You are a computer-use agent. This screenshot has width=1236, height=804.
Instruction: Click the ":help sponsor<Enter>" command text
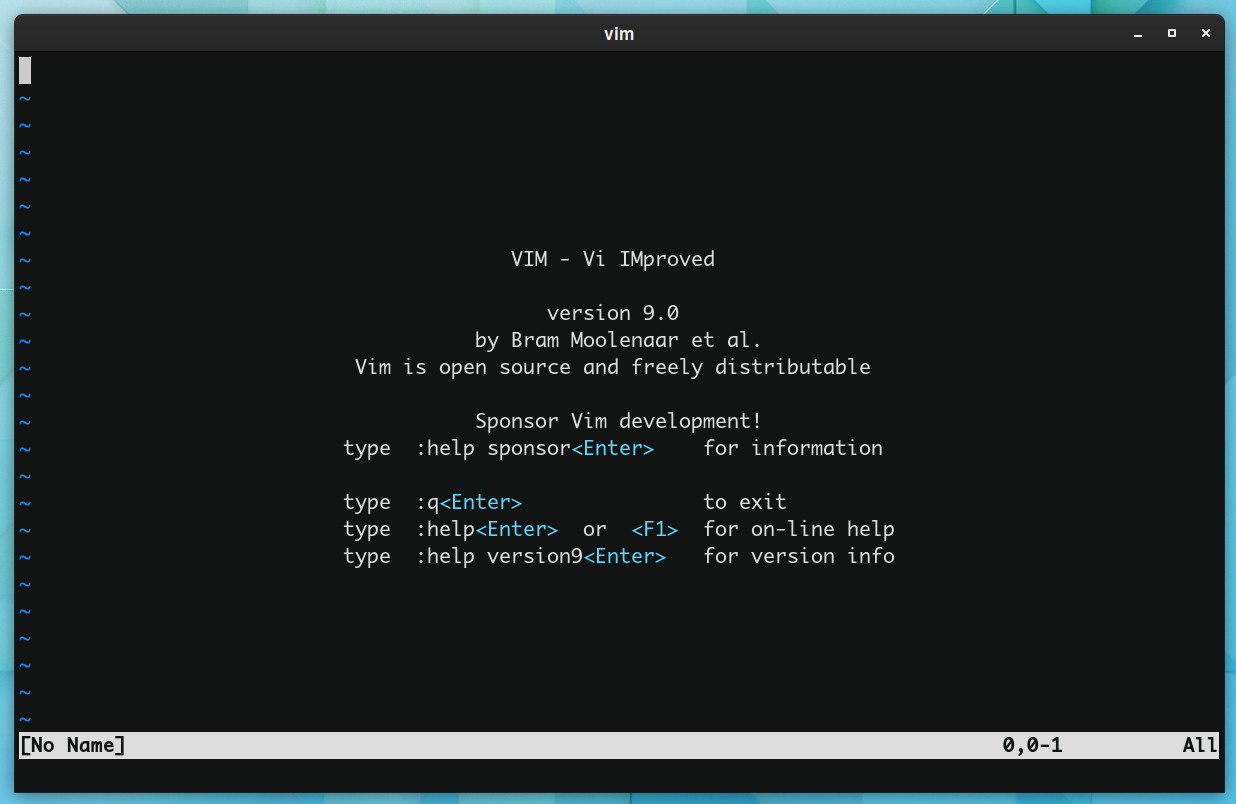535,448
